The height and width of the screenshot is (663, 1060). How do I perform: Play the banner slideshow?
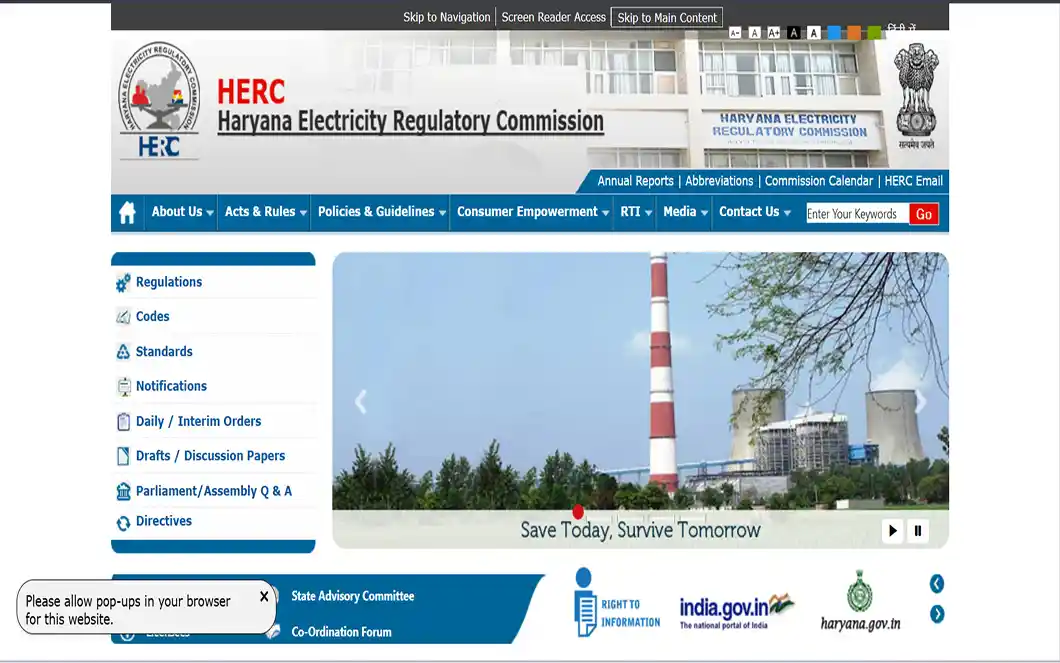click(x=892, y=531)
